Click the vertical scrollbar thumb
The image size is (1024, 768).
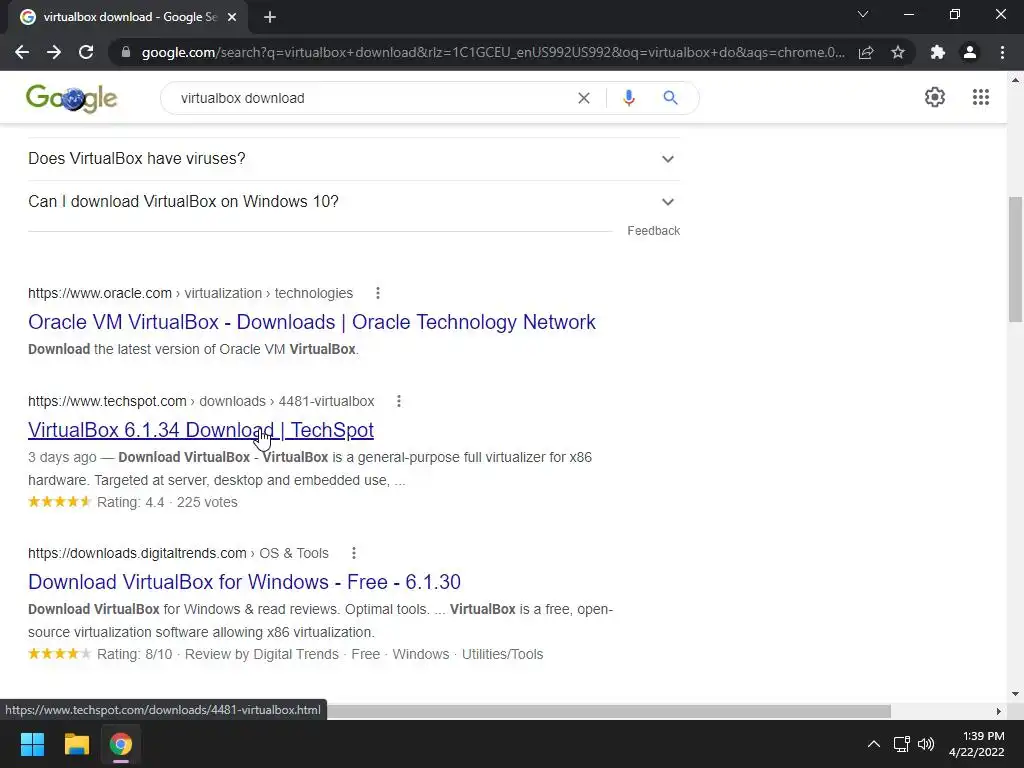point(1016,259)
